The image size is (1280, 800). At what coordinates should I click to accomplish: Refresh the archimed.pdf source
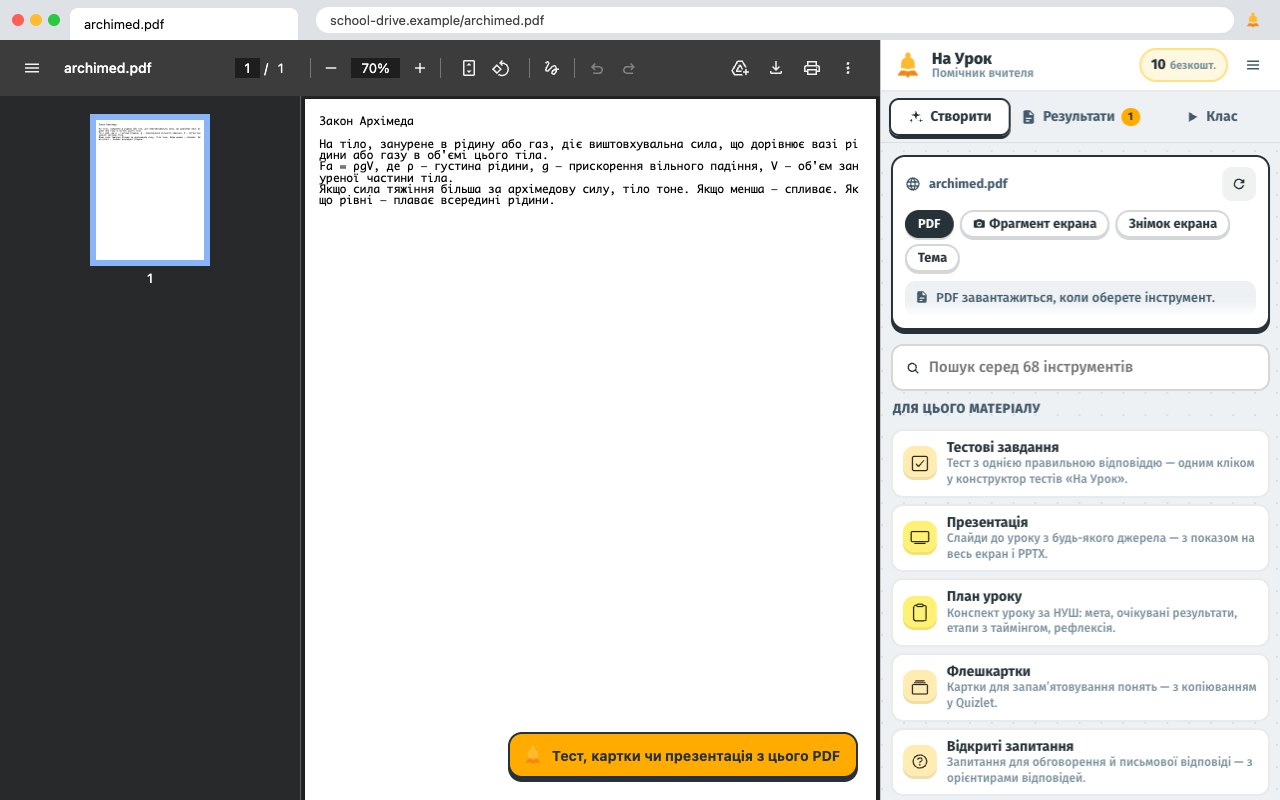1239,184
